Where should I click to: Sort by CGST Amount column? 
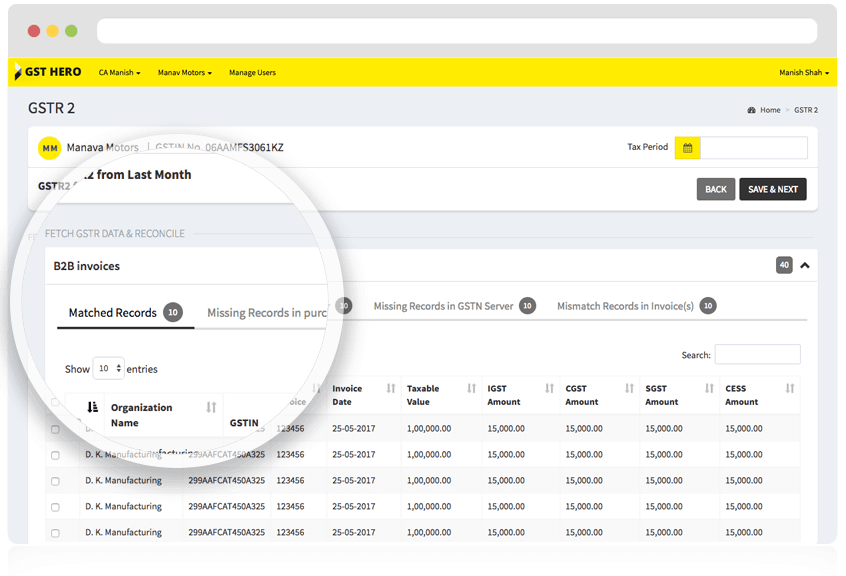[629, 388]
